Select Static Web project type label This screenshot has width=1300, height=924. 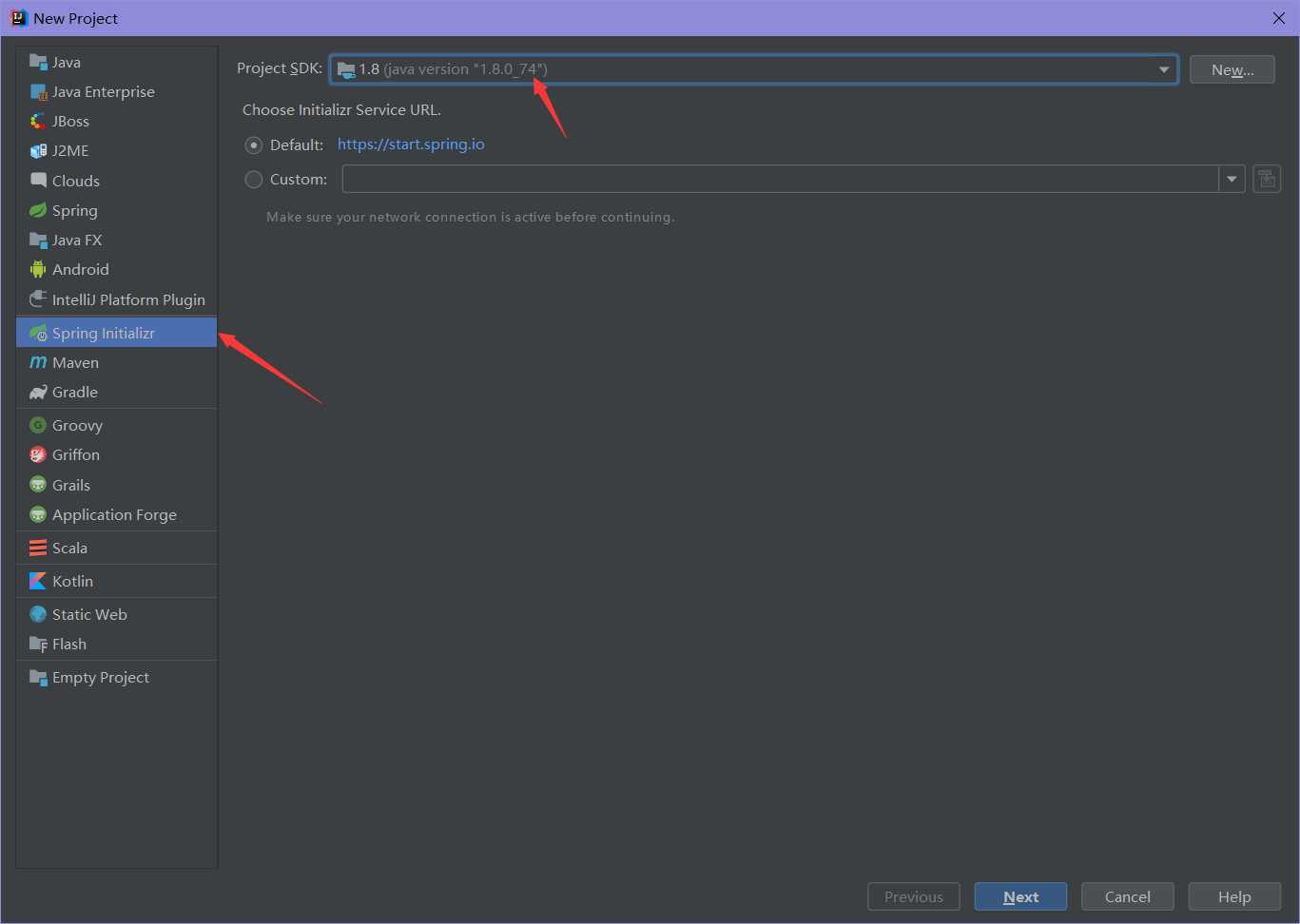pos(89,614)
